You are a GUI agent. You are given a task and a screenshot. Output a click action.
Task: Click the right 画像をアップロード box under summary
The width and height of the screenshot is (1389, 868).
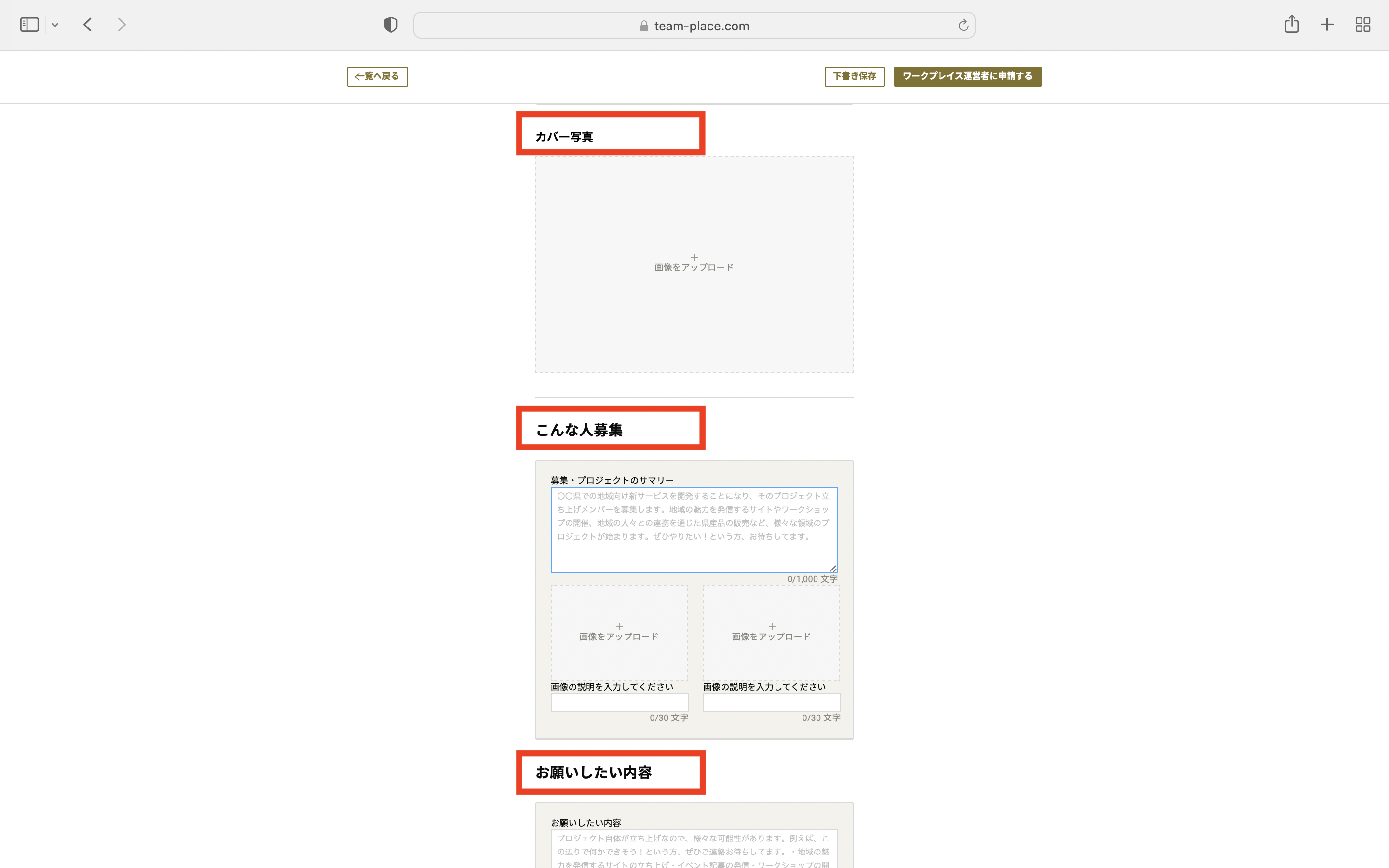[x=771, y=632]
